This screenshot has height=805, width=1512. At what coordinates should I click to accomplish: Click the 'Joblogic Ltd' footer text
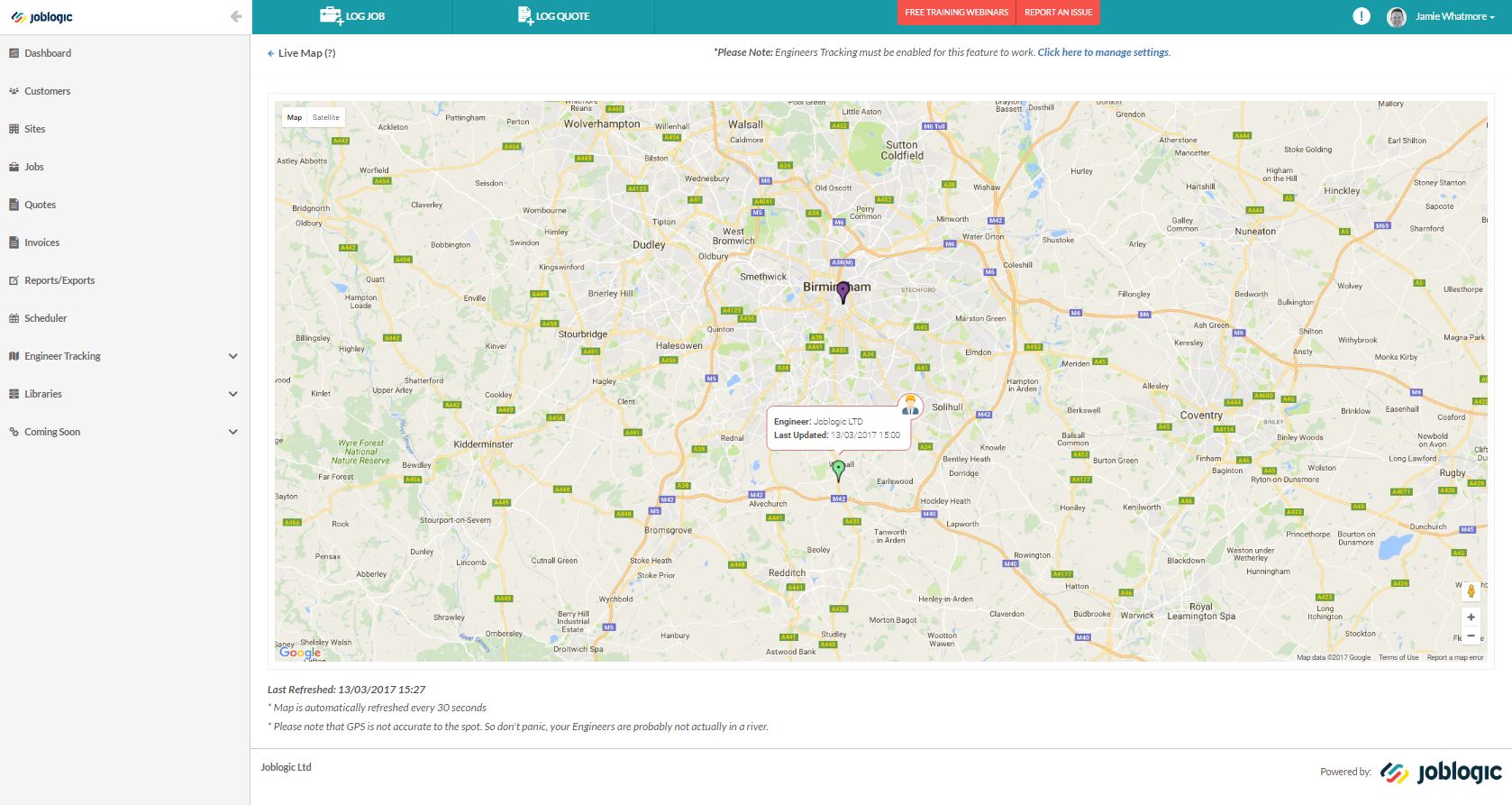coord(286,767)
